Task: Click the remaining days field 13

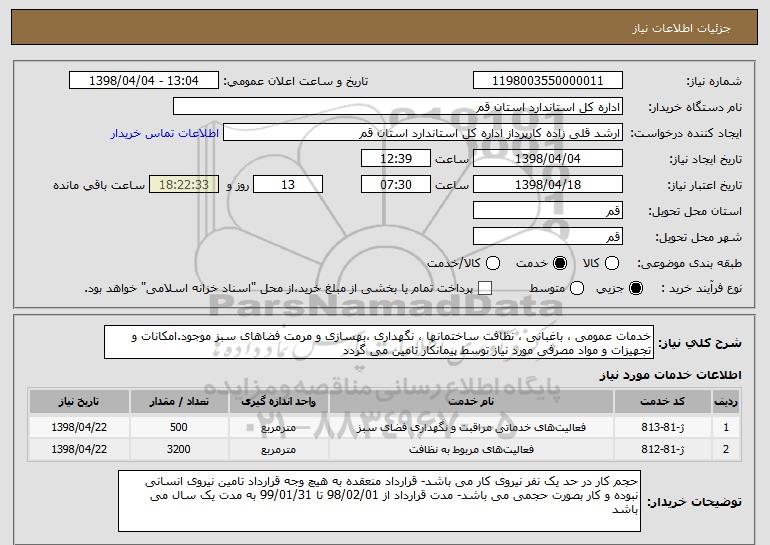Action: click(x=288, y=185)
